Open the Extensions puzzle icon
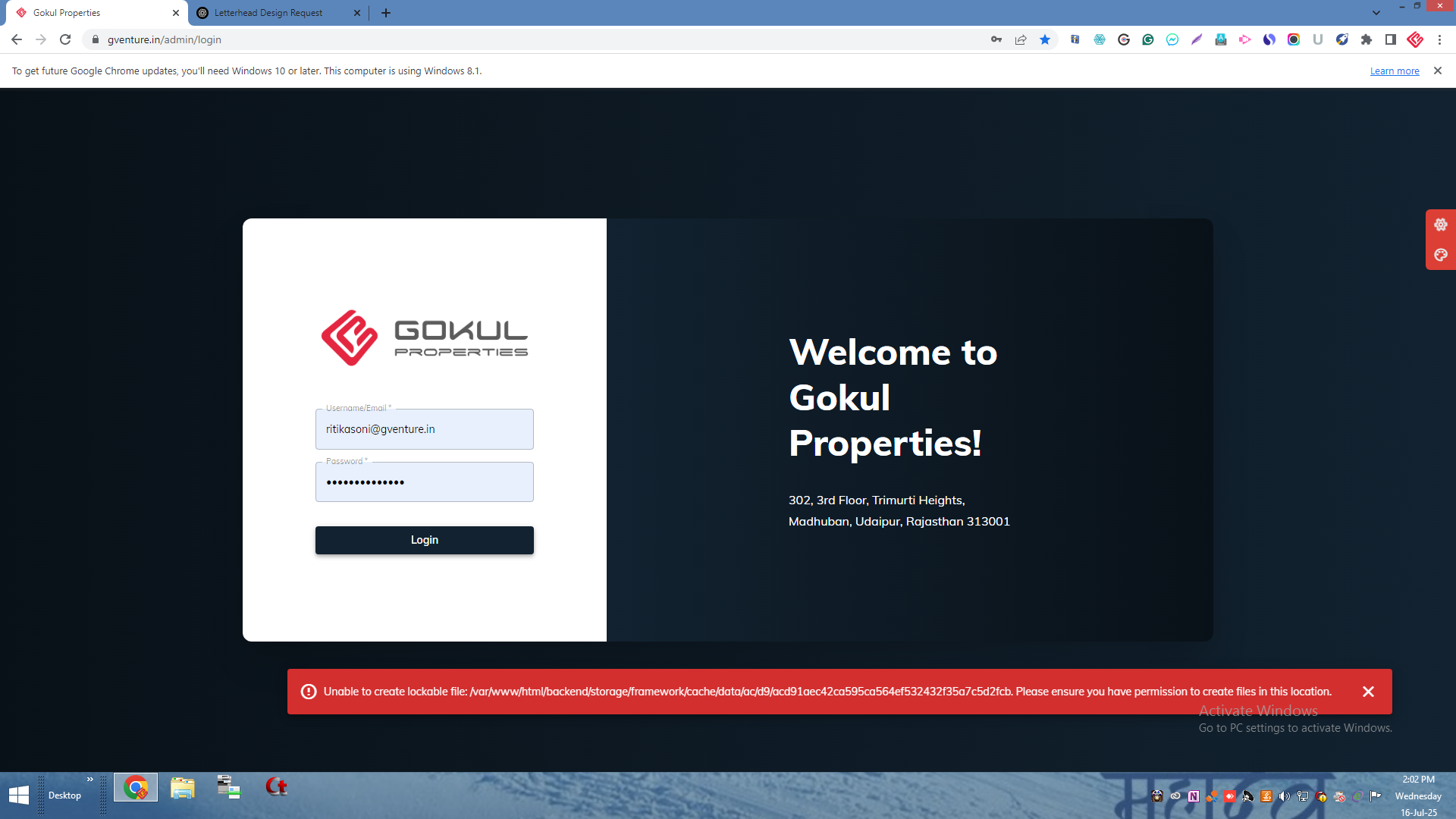The width and height of the screenshot is (1456, 819). [1367, 39]
